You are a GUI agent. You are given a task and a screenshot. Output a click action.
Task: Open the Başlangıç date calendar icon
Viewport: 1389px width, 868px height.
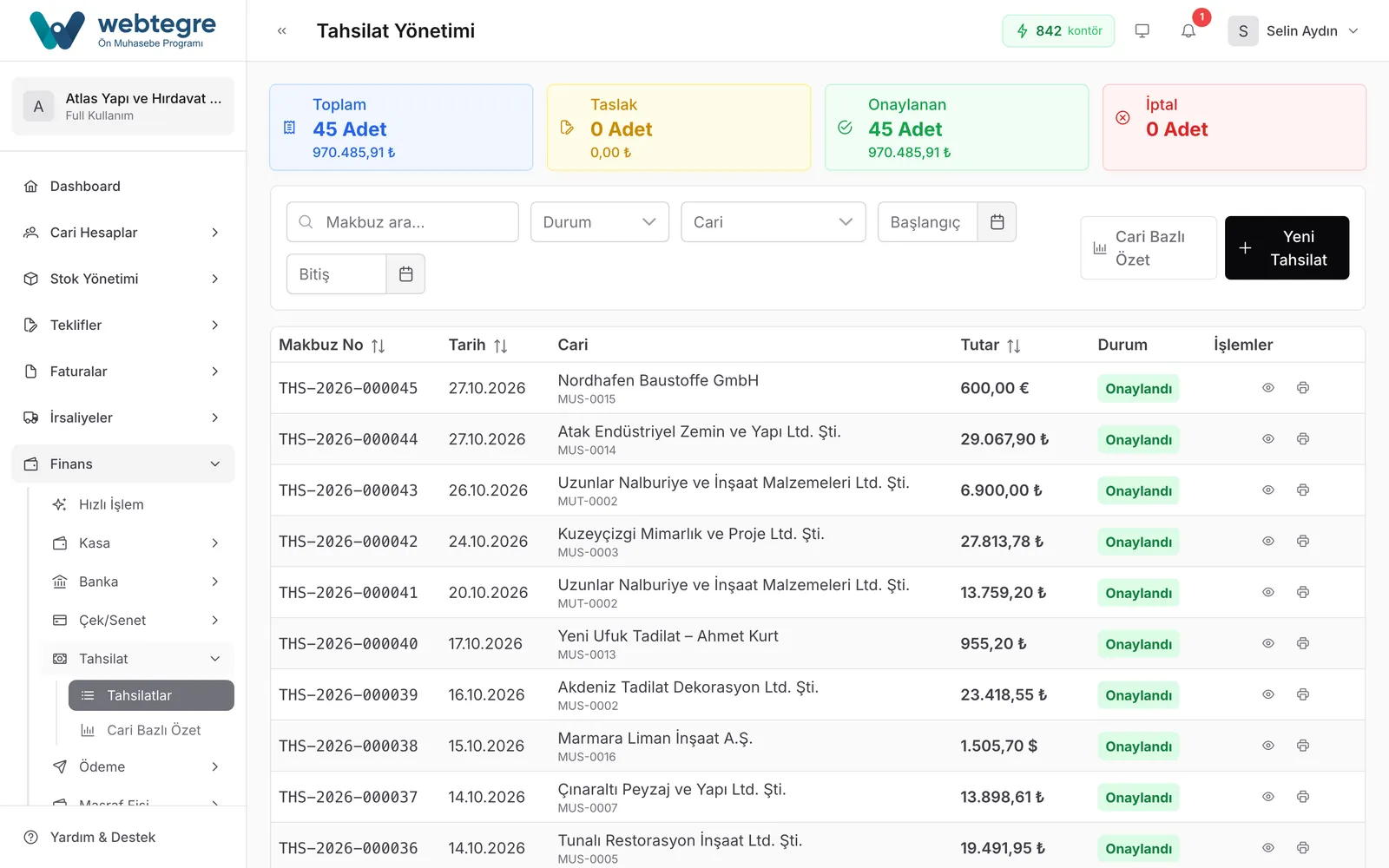pos(997,222)
